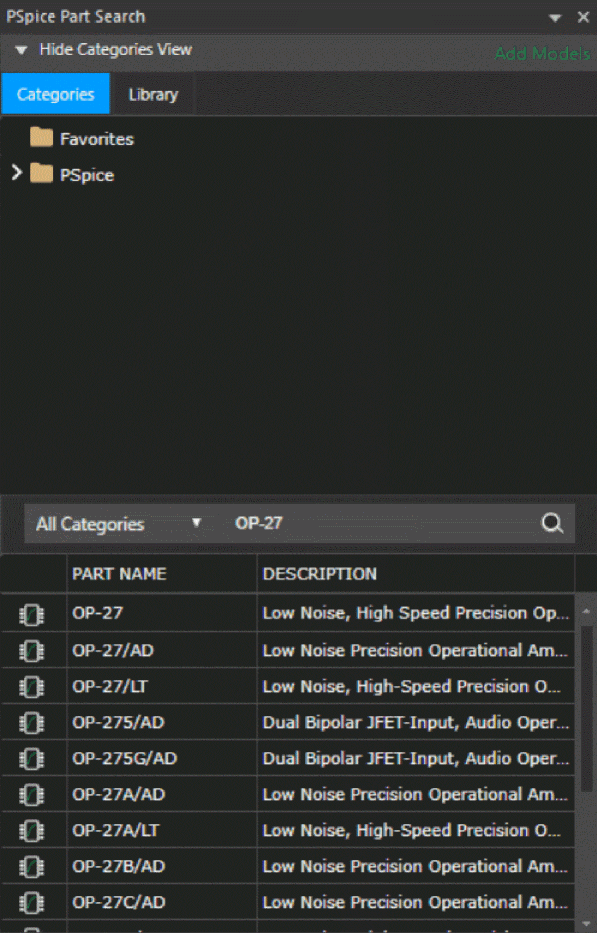Click the results list scrollbar thumb
Screen dimensions: 597x933
point(586,708)
